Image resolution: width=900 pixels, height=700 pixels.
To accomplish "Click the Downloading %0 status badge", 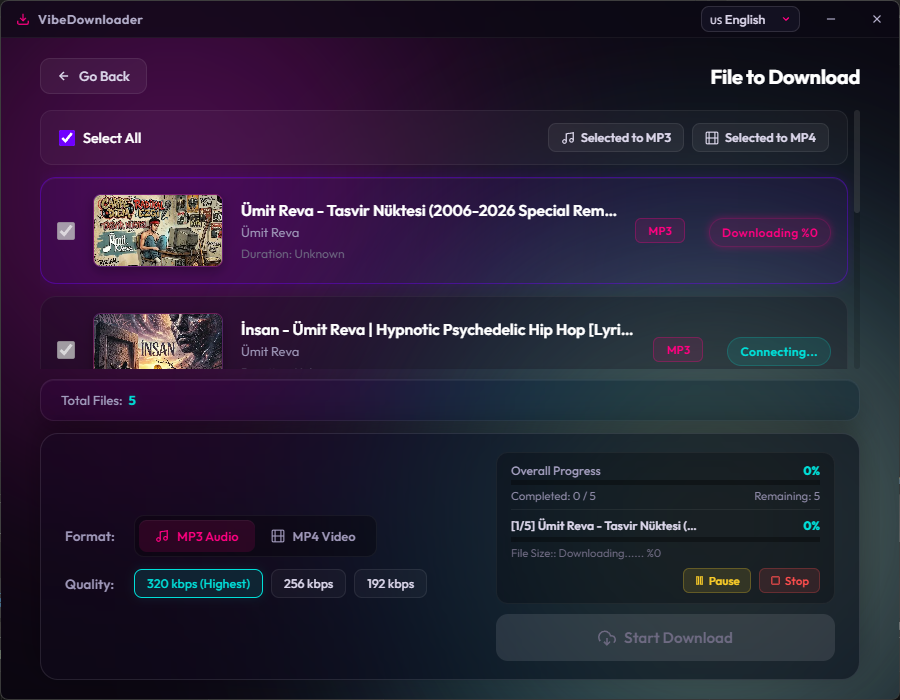I will (x=770, y=233).
